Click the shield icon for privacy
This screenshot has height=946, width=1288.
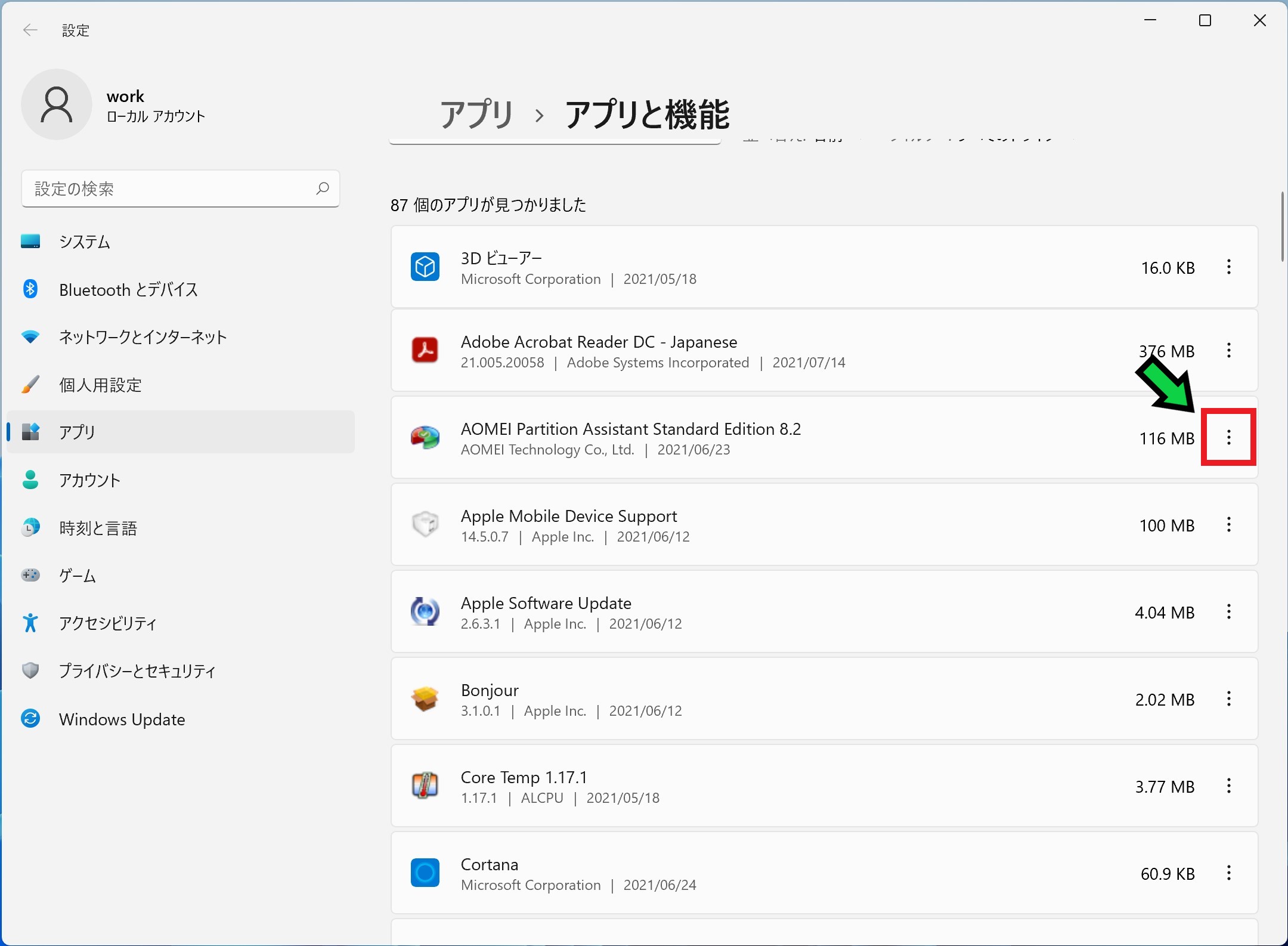pos(30,670)
